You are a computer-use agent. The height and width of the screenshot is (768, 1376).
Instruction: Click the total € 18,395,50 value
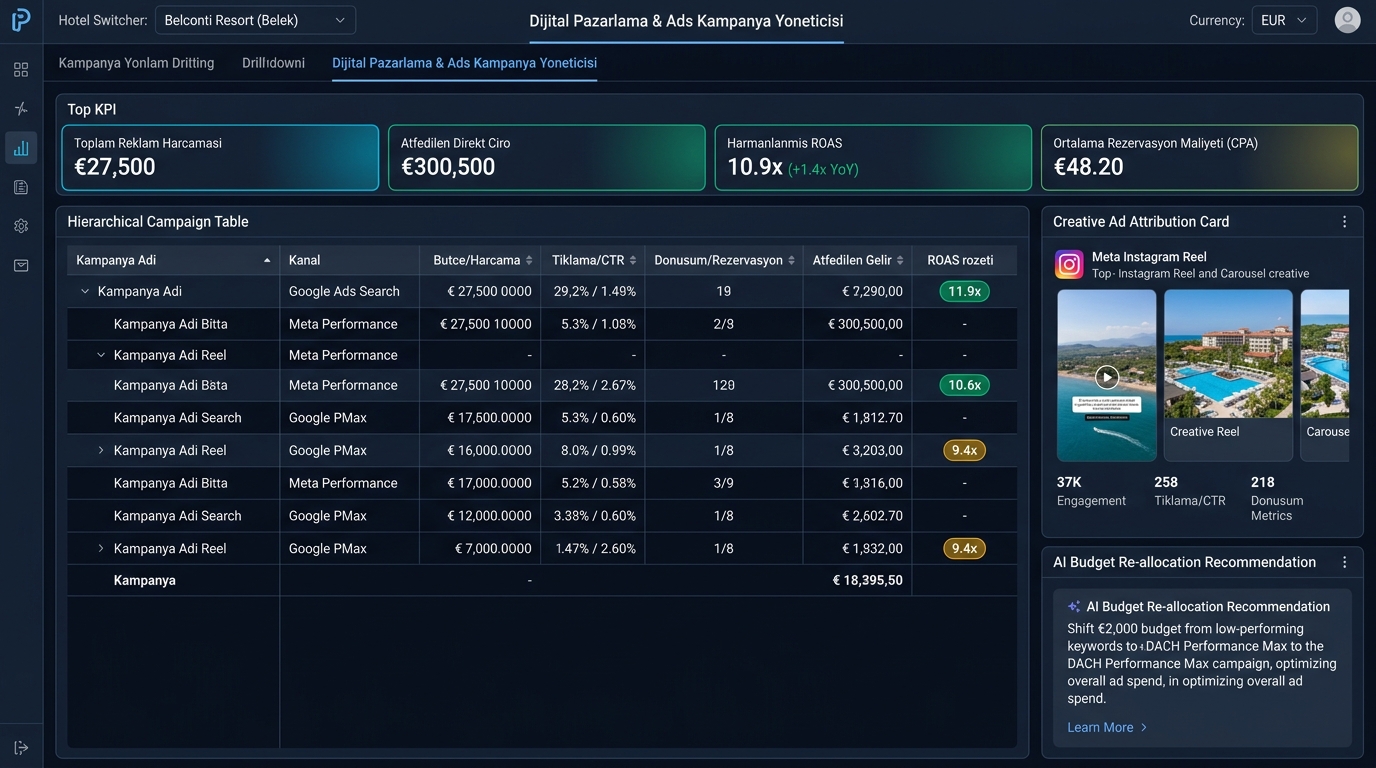(868, 581)
